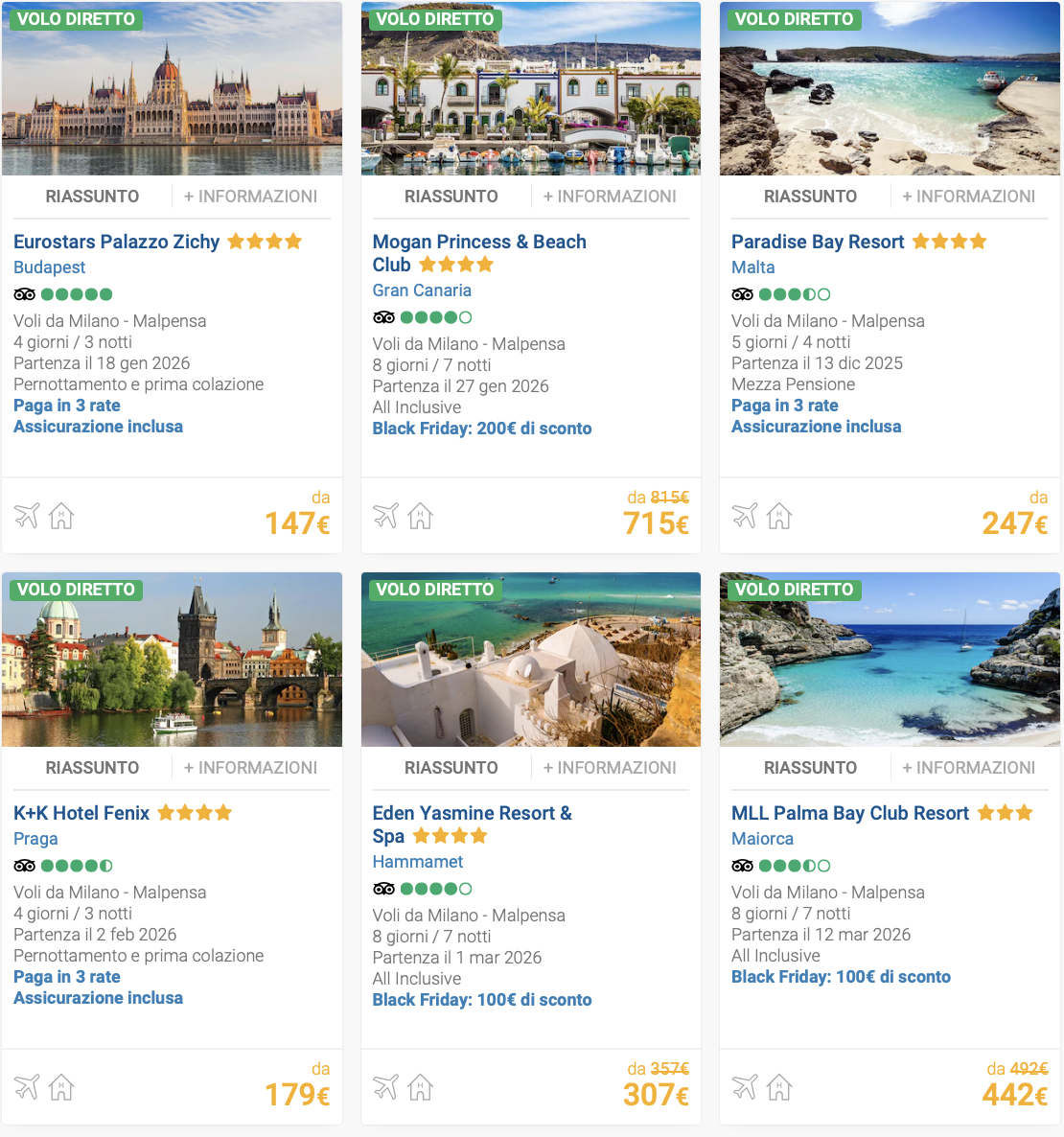Screen dimensions: 1064x1137
Task: Switch to the RIASSUNTO tab on Mogan Princess card
Action: pos(451,196)
